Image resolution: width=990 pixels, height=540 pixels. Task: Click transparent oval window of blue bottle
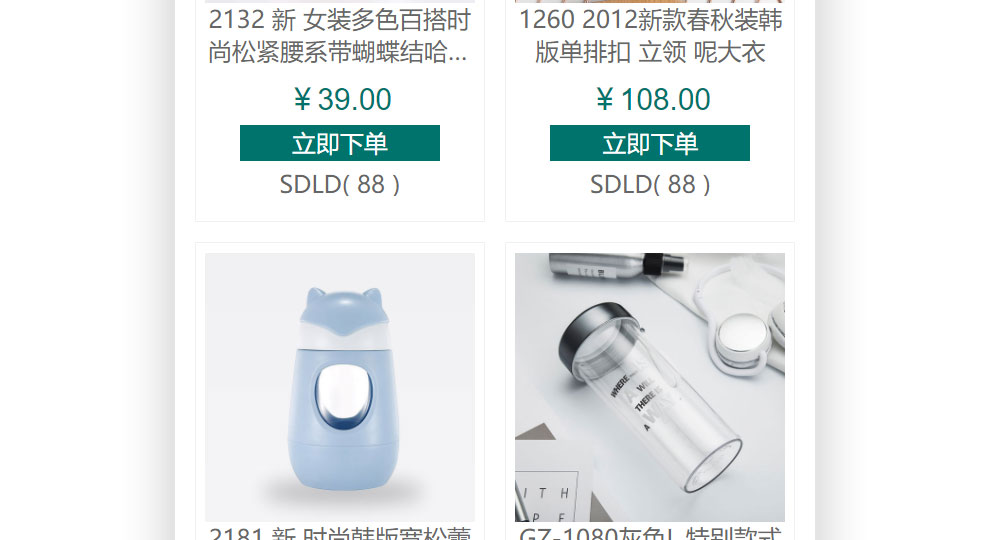pyautogui.click(x=343, y=397)
